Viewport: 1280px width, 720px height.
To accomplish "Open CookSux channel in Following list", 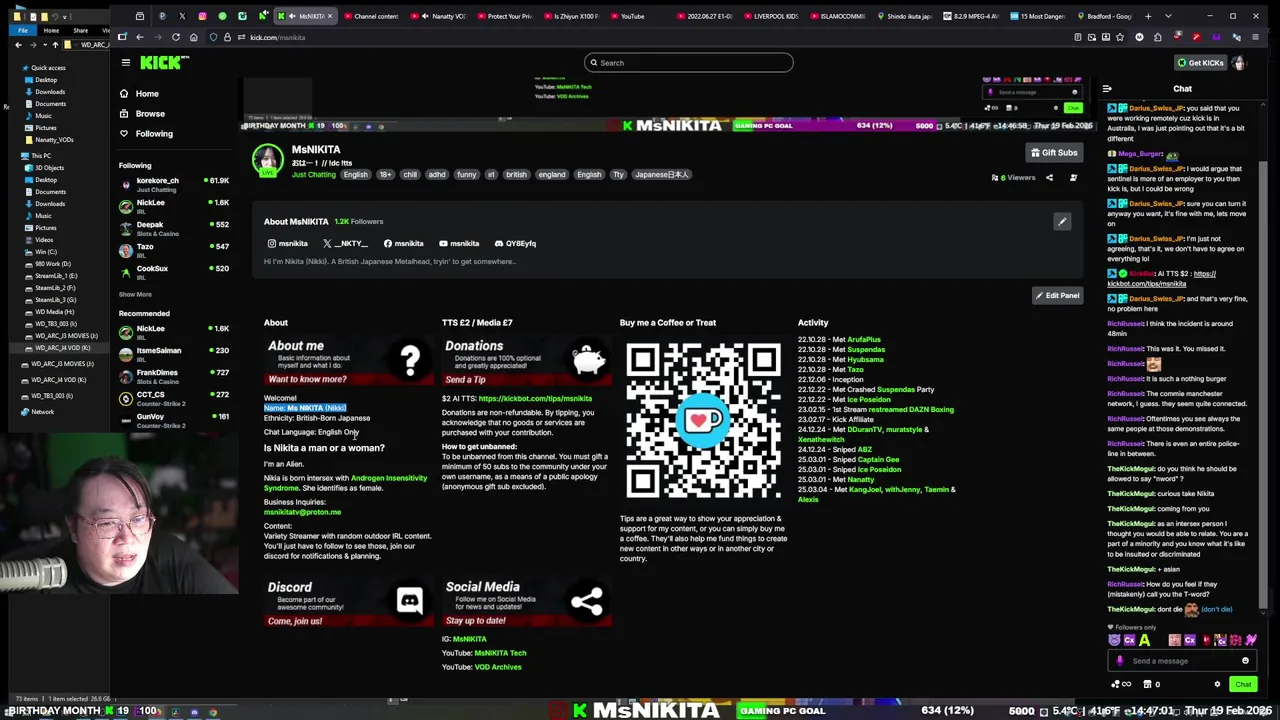I will pyautogui.click(x=173, y=272).
